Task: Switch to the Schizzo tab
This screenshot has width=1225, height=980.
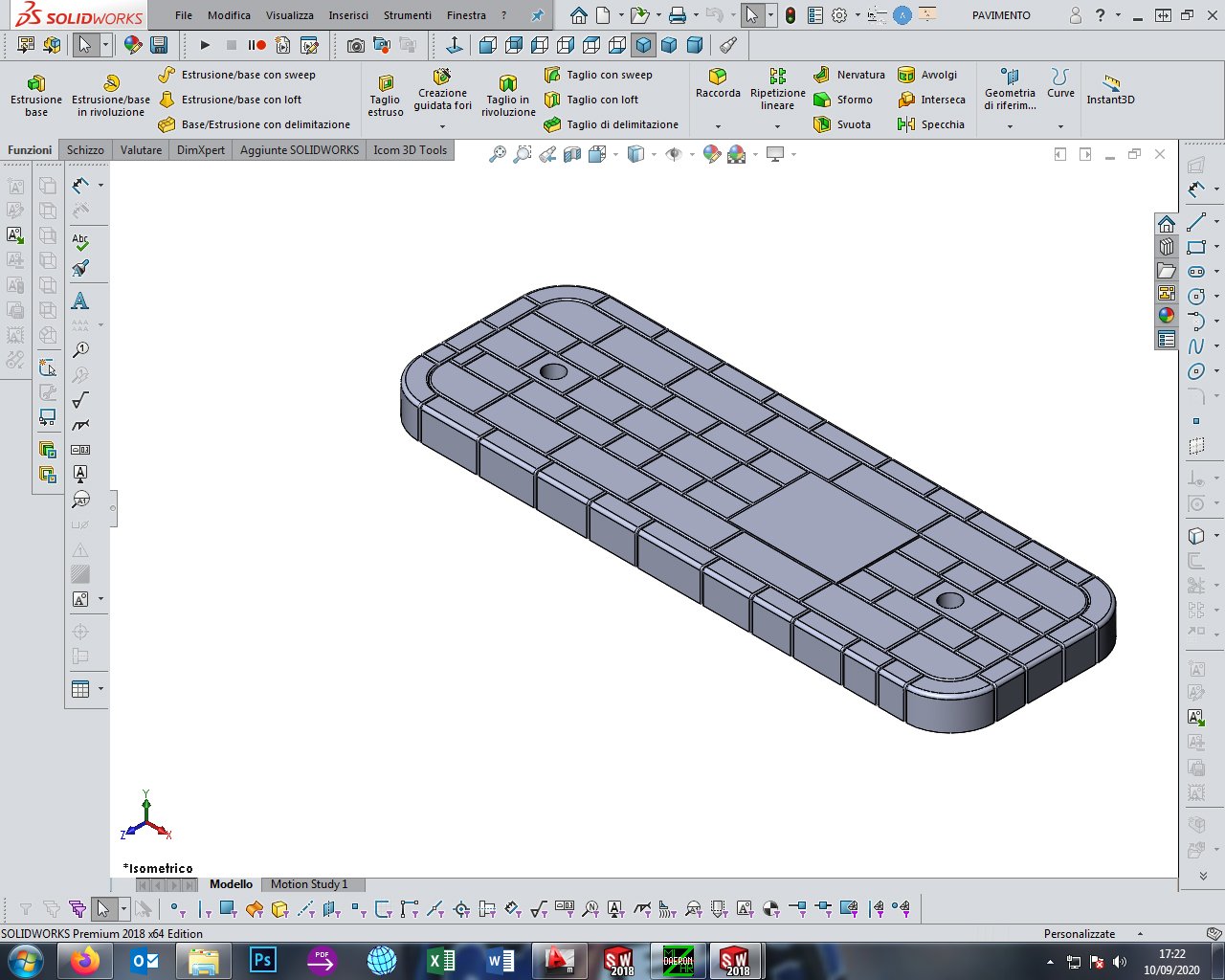Action: click(x=85, y=150)
